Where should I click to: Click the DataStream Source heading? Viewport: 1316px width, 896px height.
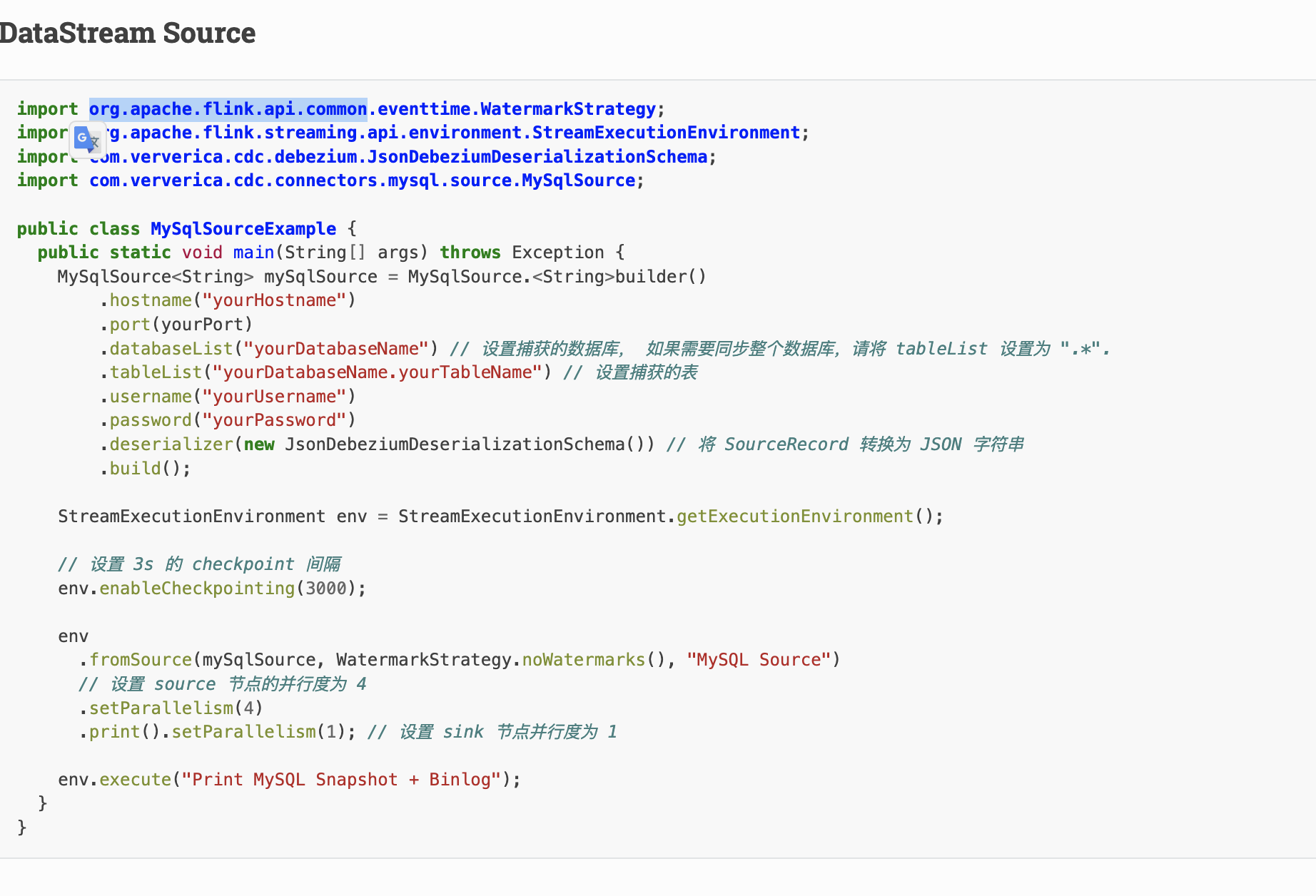click(128, 33)
